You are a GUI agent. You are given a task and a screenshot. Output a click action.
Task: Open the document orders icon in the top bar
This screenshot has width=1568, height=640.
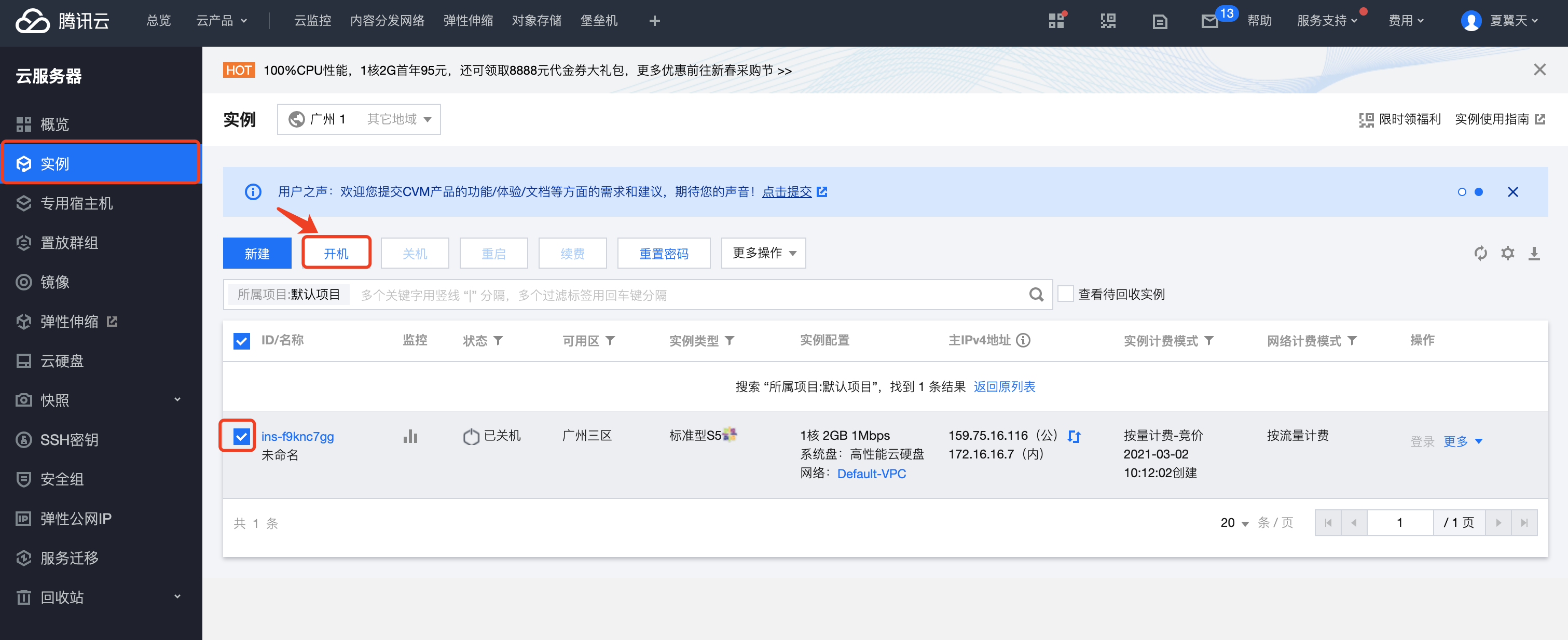point(1160,22)
